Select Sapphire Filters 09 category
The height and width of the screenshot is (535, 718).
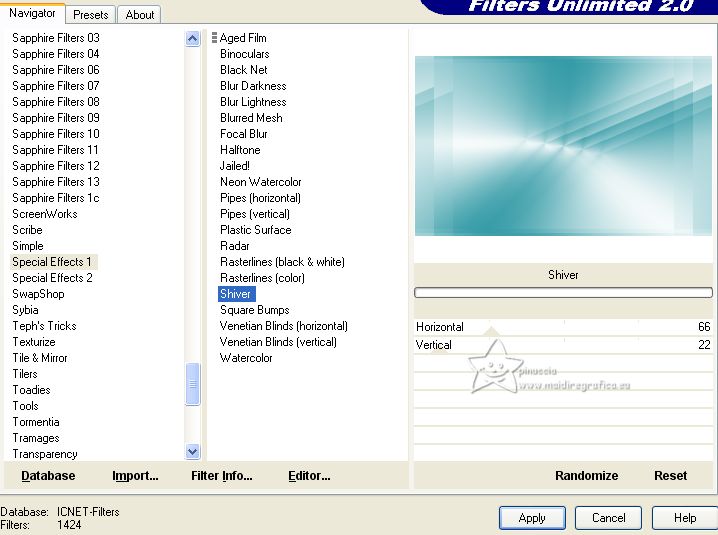pos(55,118)
